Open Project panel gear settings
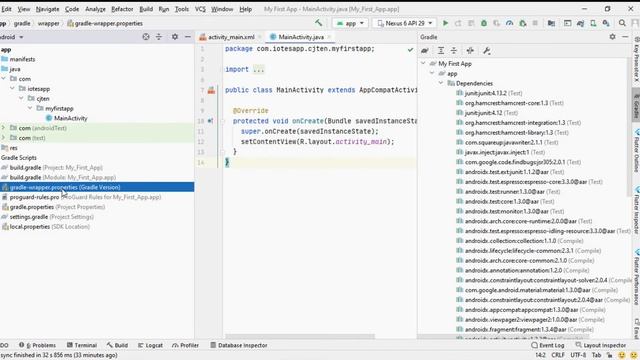Viewport: 640px width, 360px height. point(175,37)
